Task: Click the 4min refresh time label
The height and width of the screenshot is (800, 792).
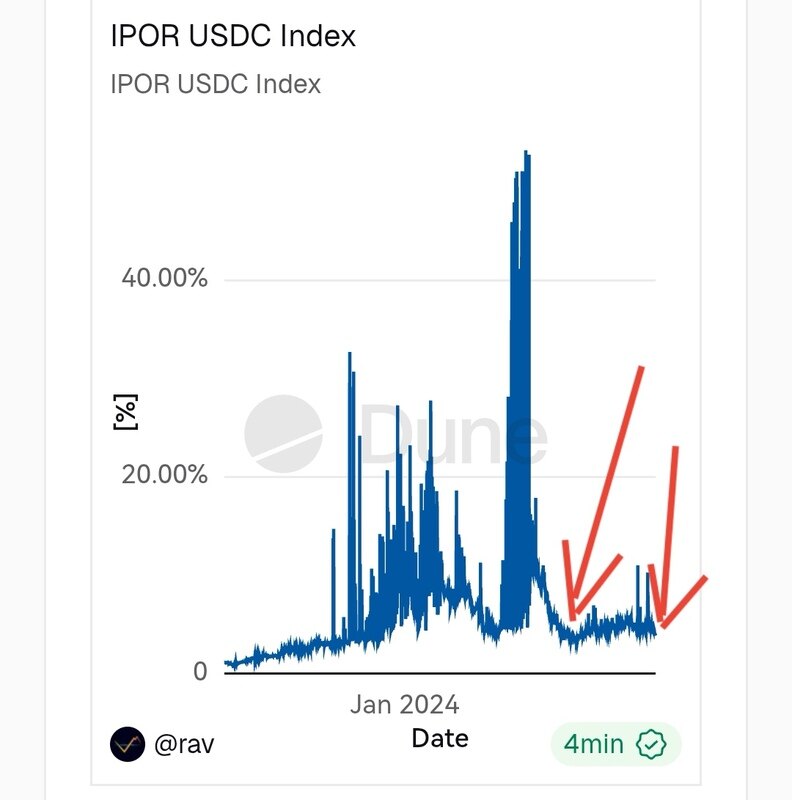Action: coord(594,744)
